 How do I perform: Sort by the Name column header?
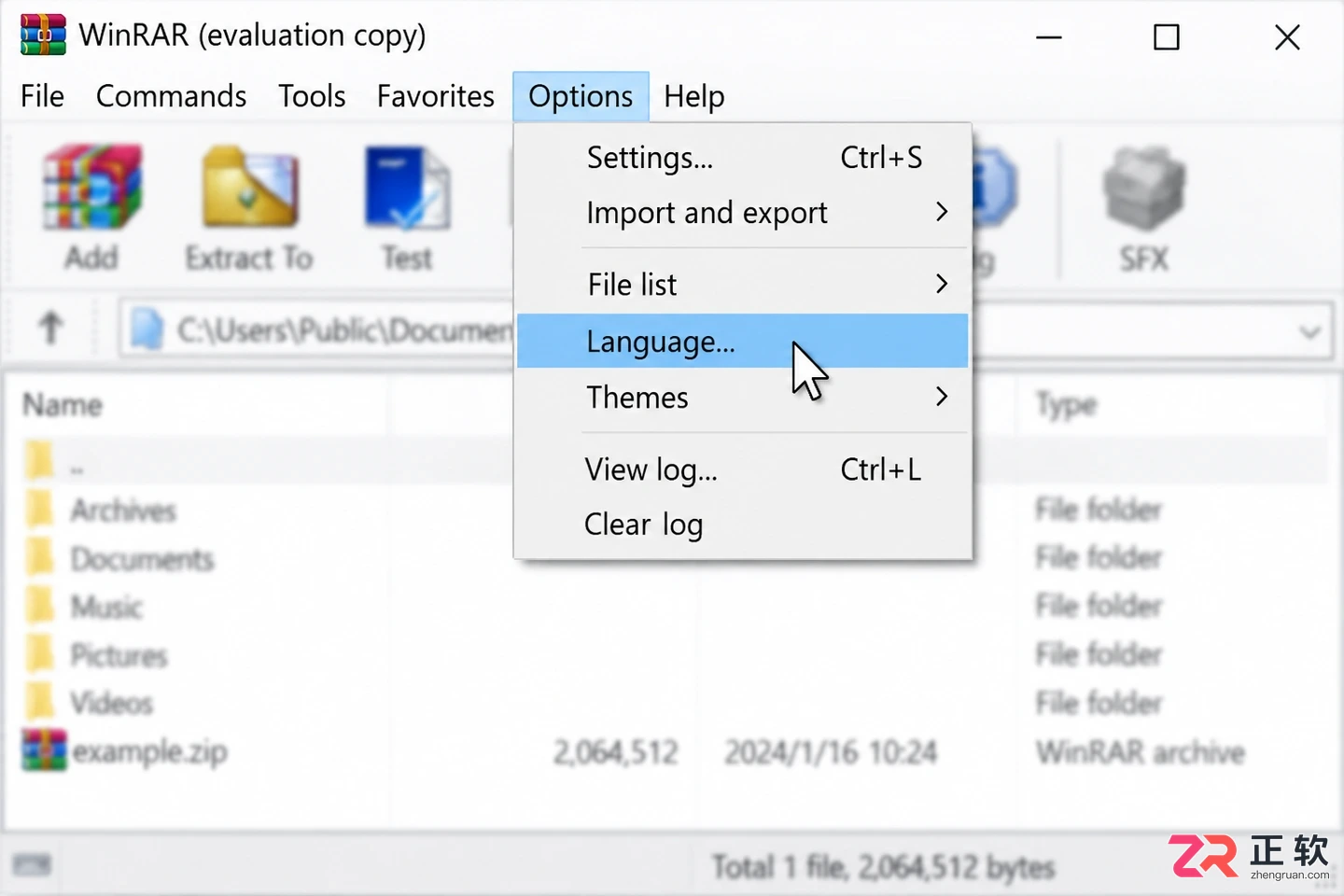tap(63, 405)
